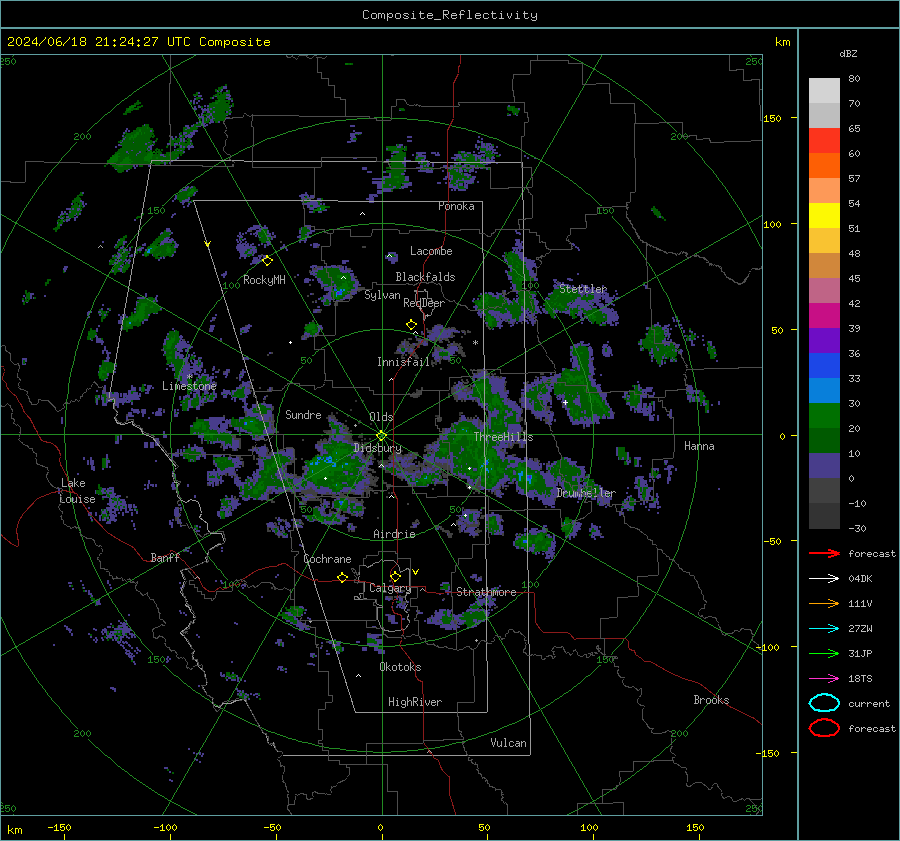Click the Innisfail town label
This screenshot has height=841, width=900.
click(x=403, y=362)
